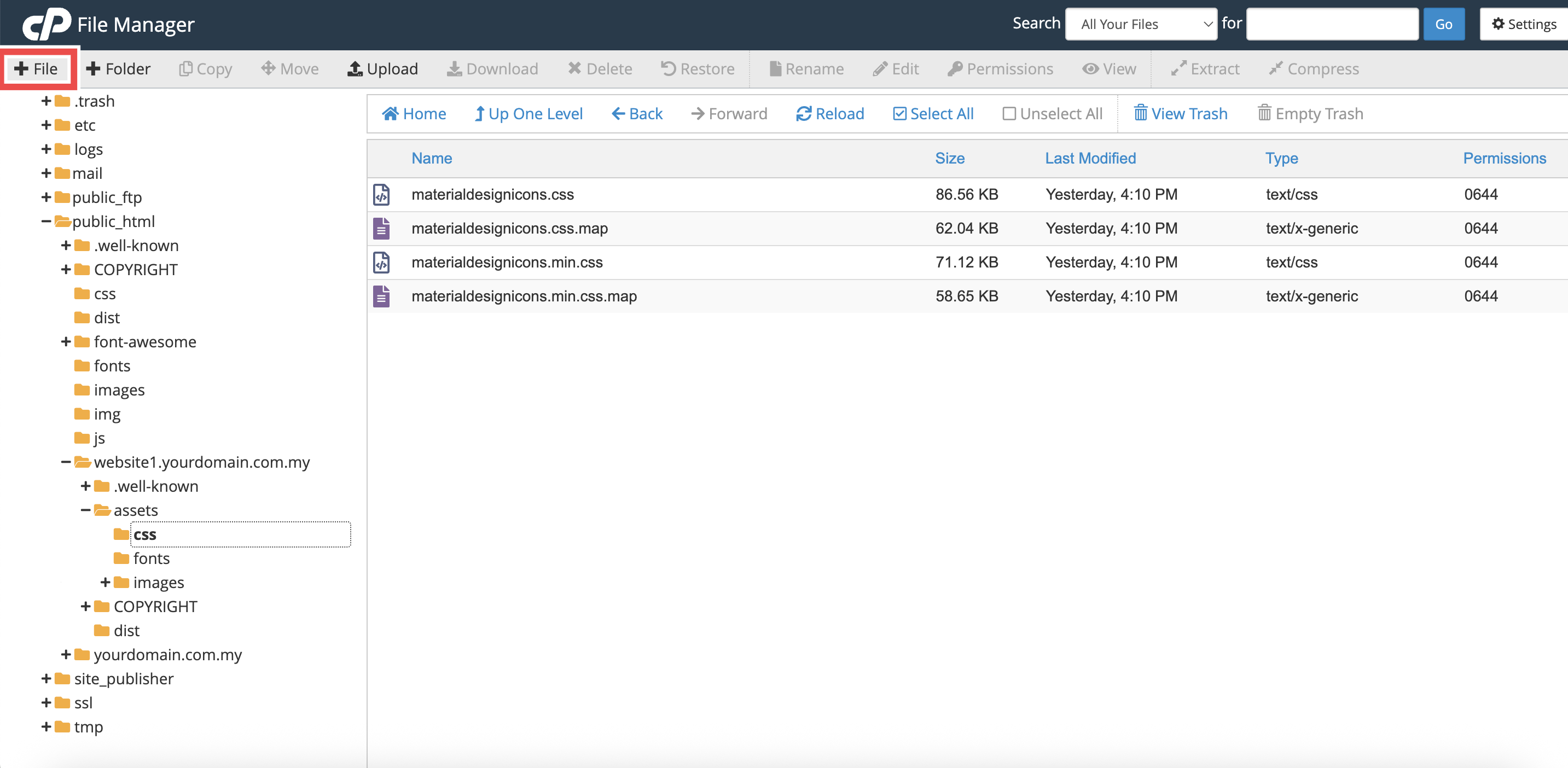The width and height of the screenshot is (1568, 768).
Task: Expand the images folder under assets
Action: pos(105,583)
